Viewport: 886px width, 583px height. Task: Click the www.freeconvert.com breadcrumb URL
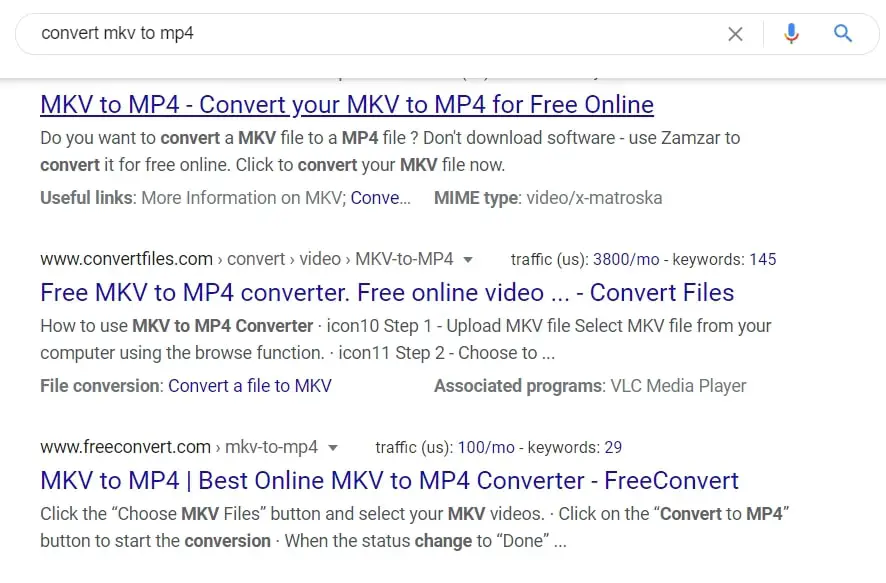[x=179, y=447]
